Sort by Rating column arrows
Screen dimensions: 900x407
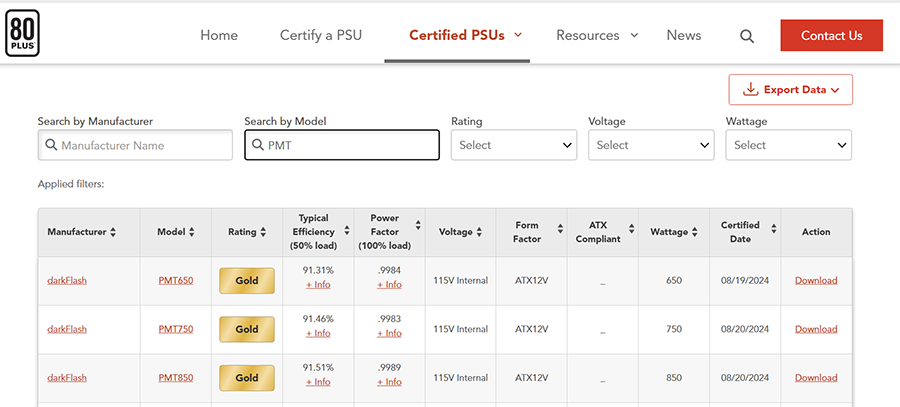point(263,232)
